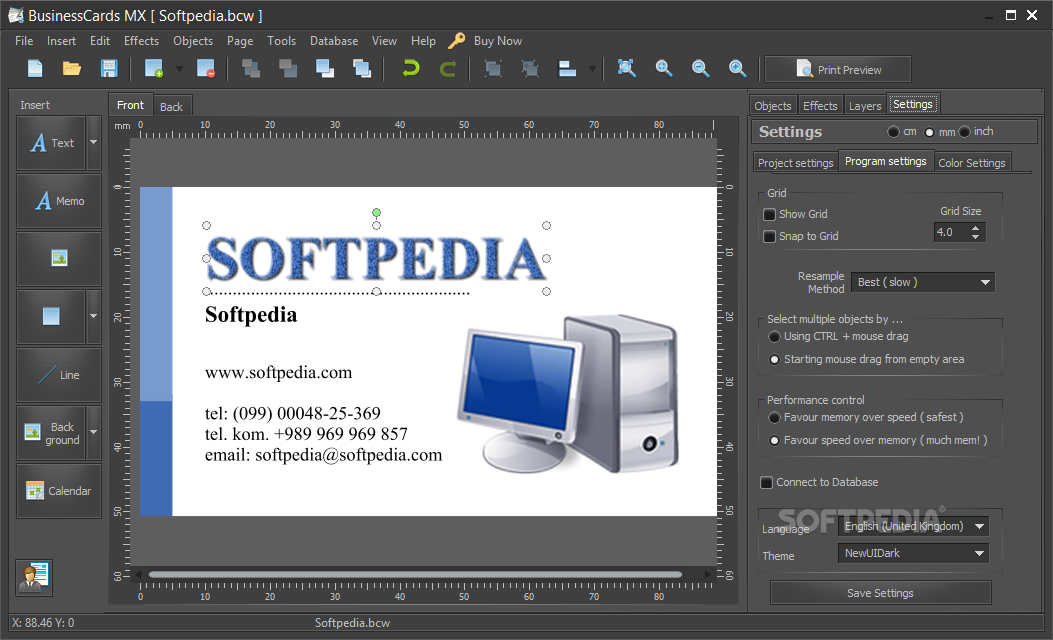Screen dimensions: 1053x640
Task: Click the align objects icon
Action: [567, 68]
